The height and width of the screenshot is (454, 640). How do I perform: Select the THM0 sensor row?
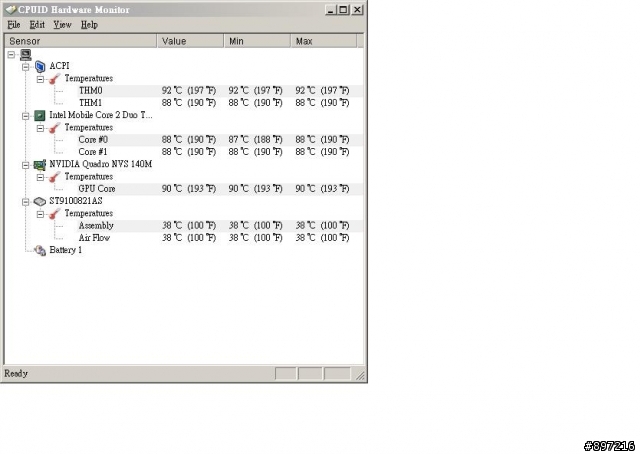pyautogui.click(x=220, y=91)
